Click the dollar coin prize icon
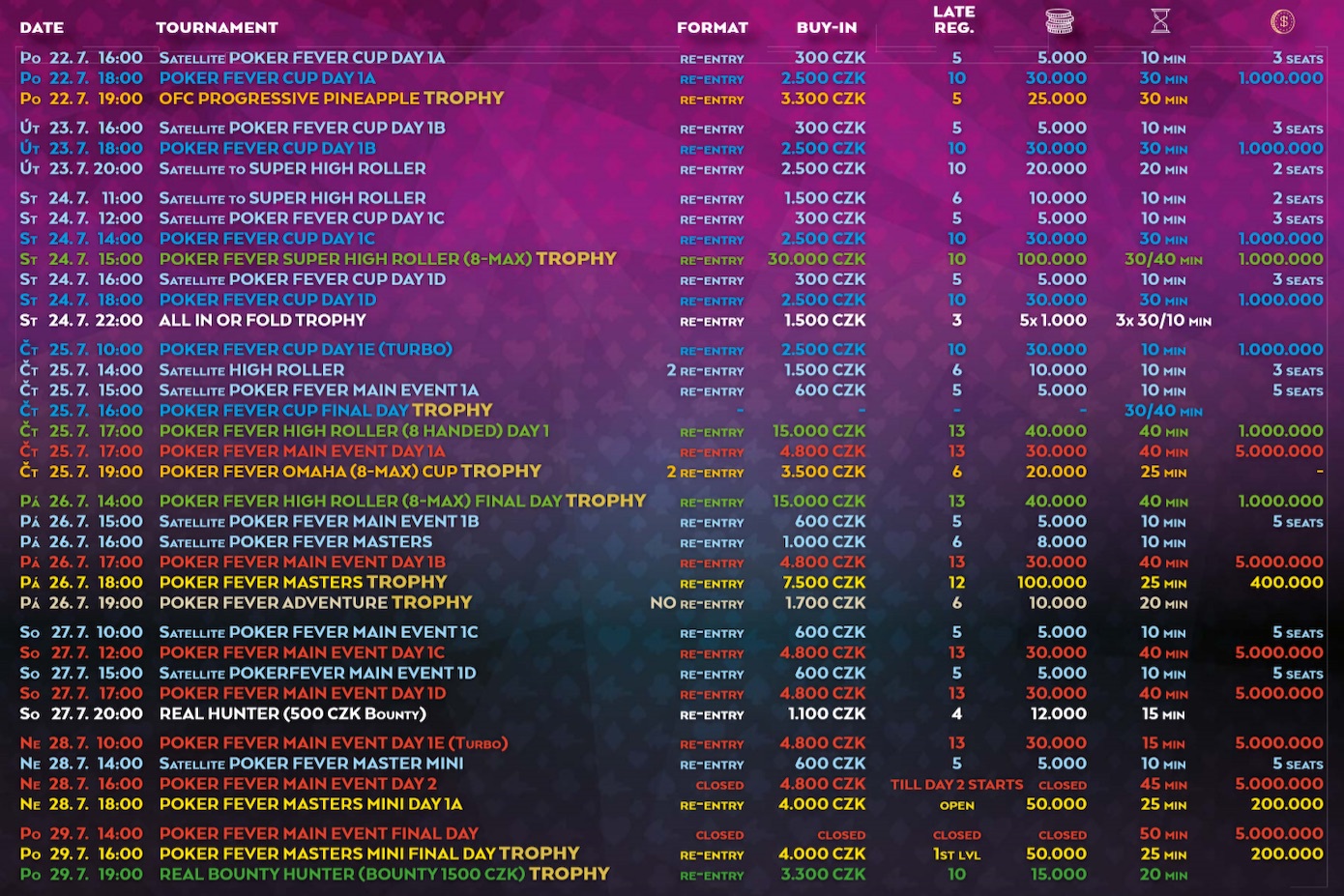Screen dimensions: 1344x896 coord(1282,20)
